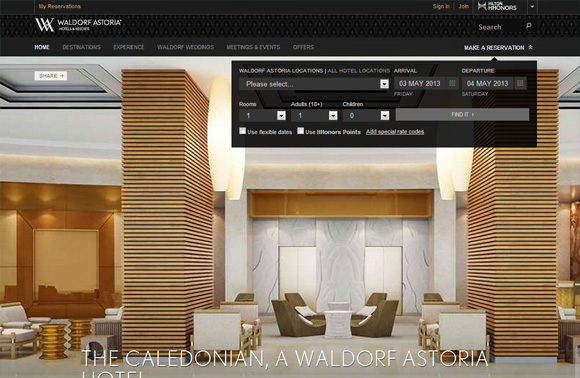Open My Reservations link

coord(60,6)
